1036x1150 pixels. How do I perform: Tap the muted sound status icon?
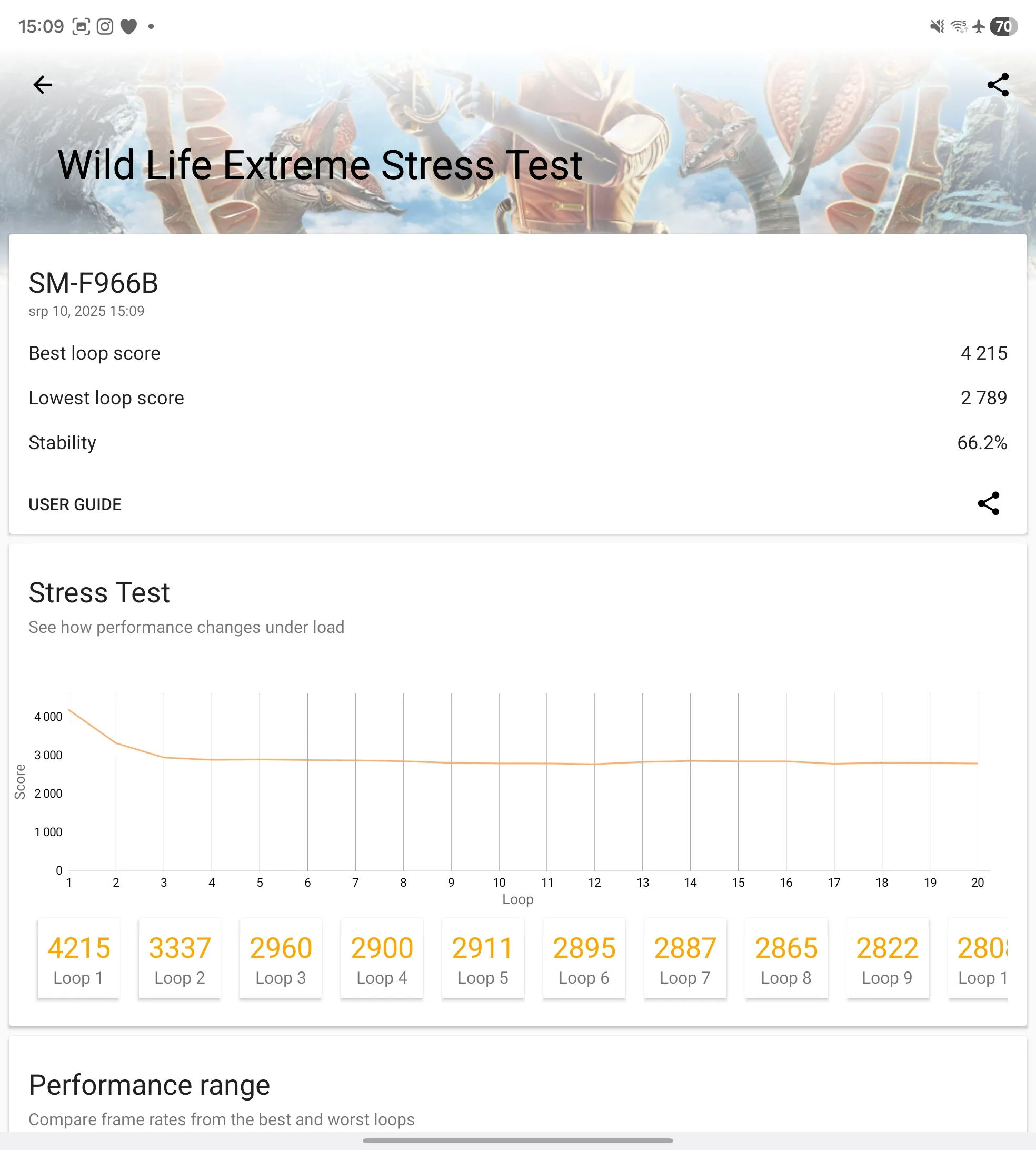pyautogui.click(x=937, y=27)
